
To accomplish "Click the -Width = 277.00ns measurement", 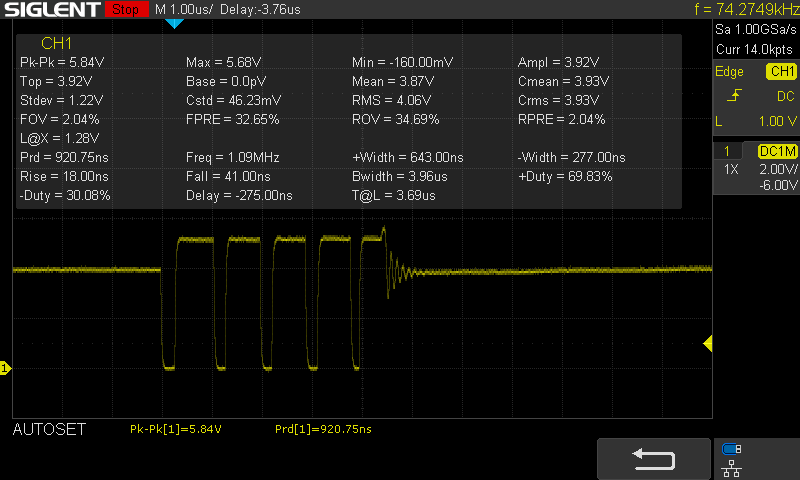I will [572, 158].
